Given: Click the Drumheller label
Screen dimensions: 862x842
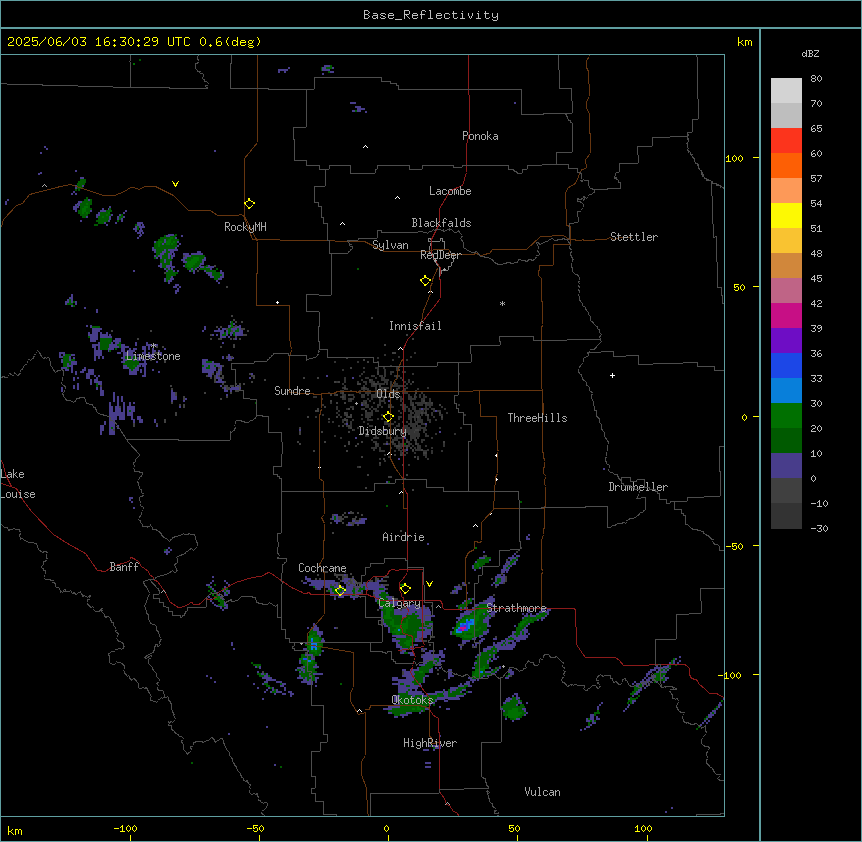Looking at the screenshot, I should point(638,487).
